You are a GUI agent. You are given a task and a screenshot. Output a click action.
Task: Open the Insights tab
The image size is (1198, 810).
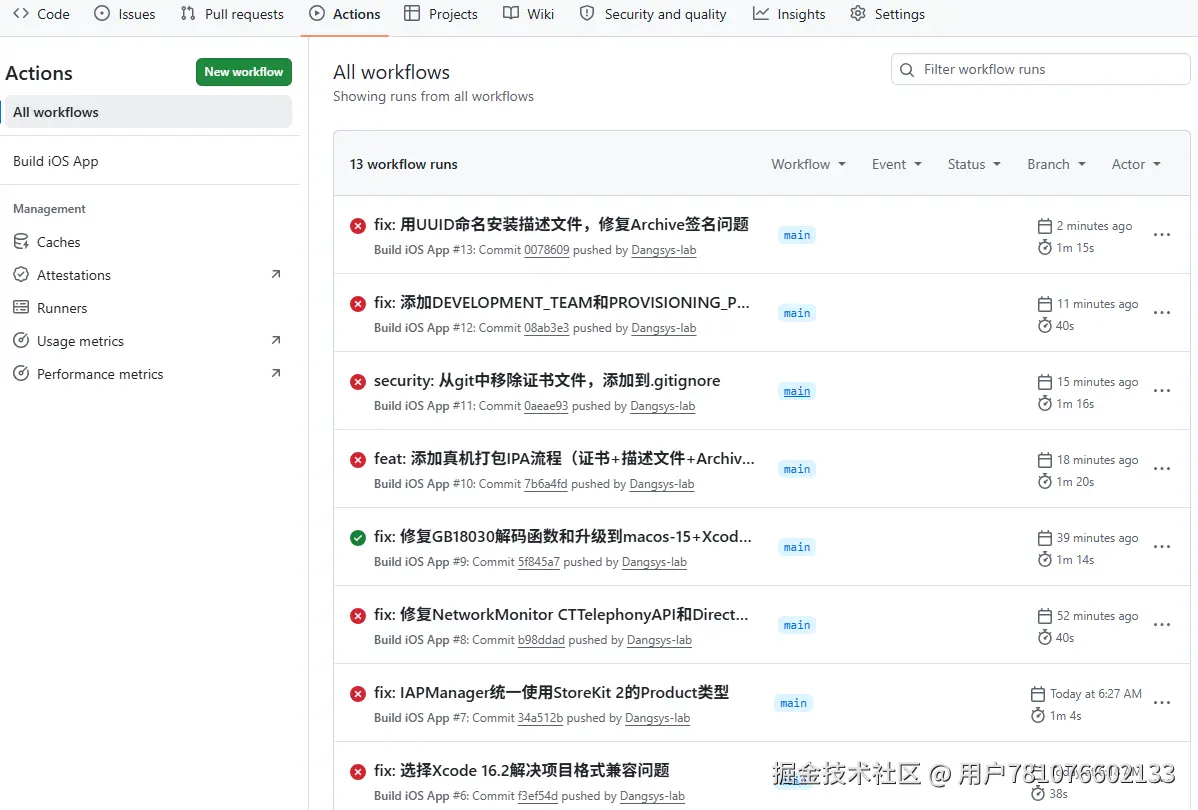coord(788,14)
